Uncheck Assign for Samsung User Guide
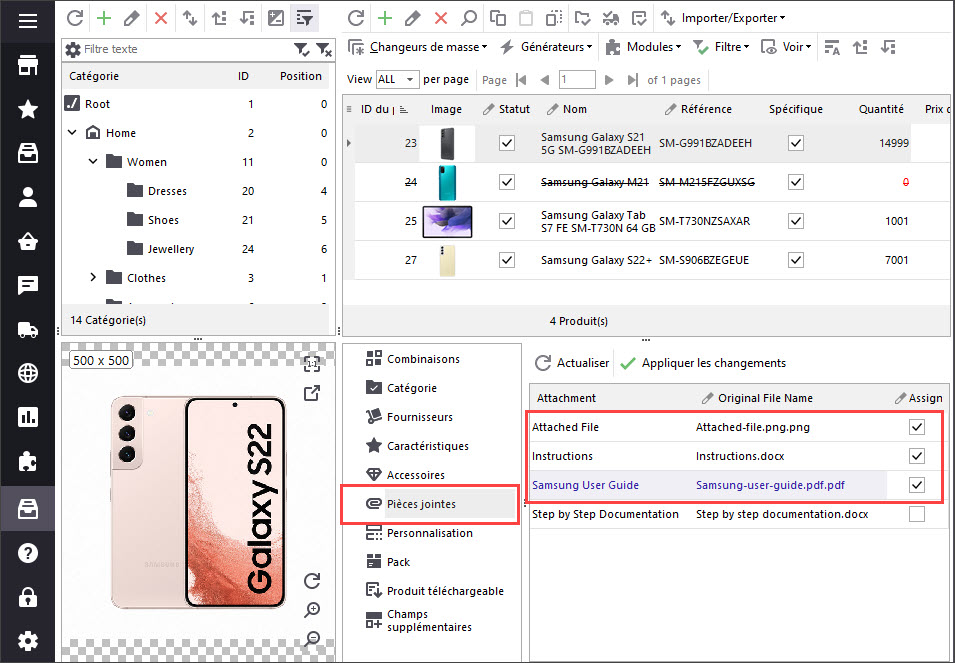 [x=917, y=485]
